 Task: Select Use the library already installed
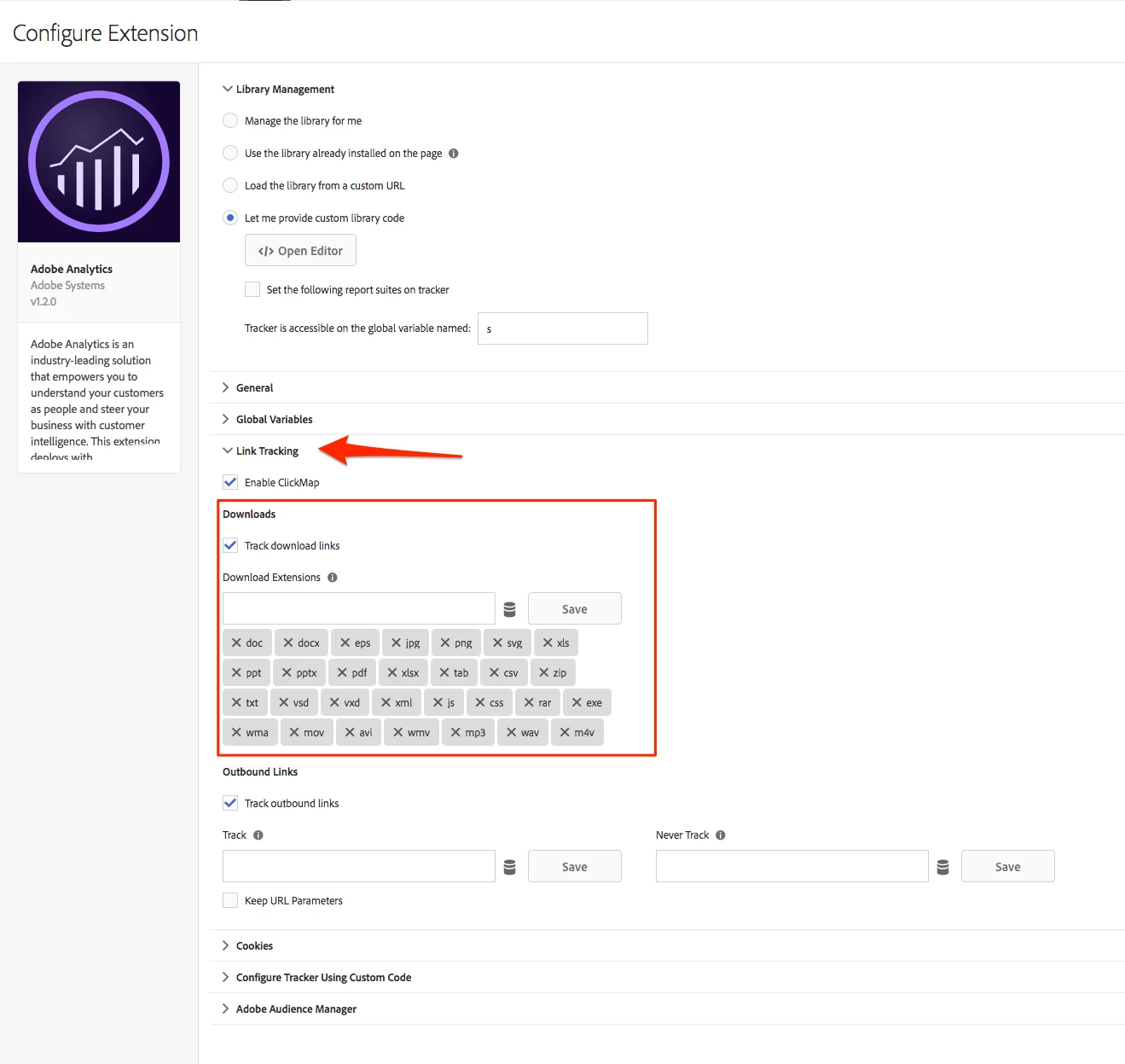pyautogui.click(x=230, y=153)
